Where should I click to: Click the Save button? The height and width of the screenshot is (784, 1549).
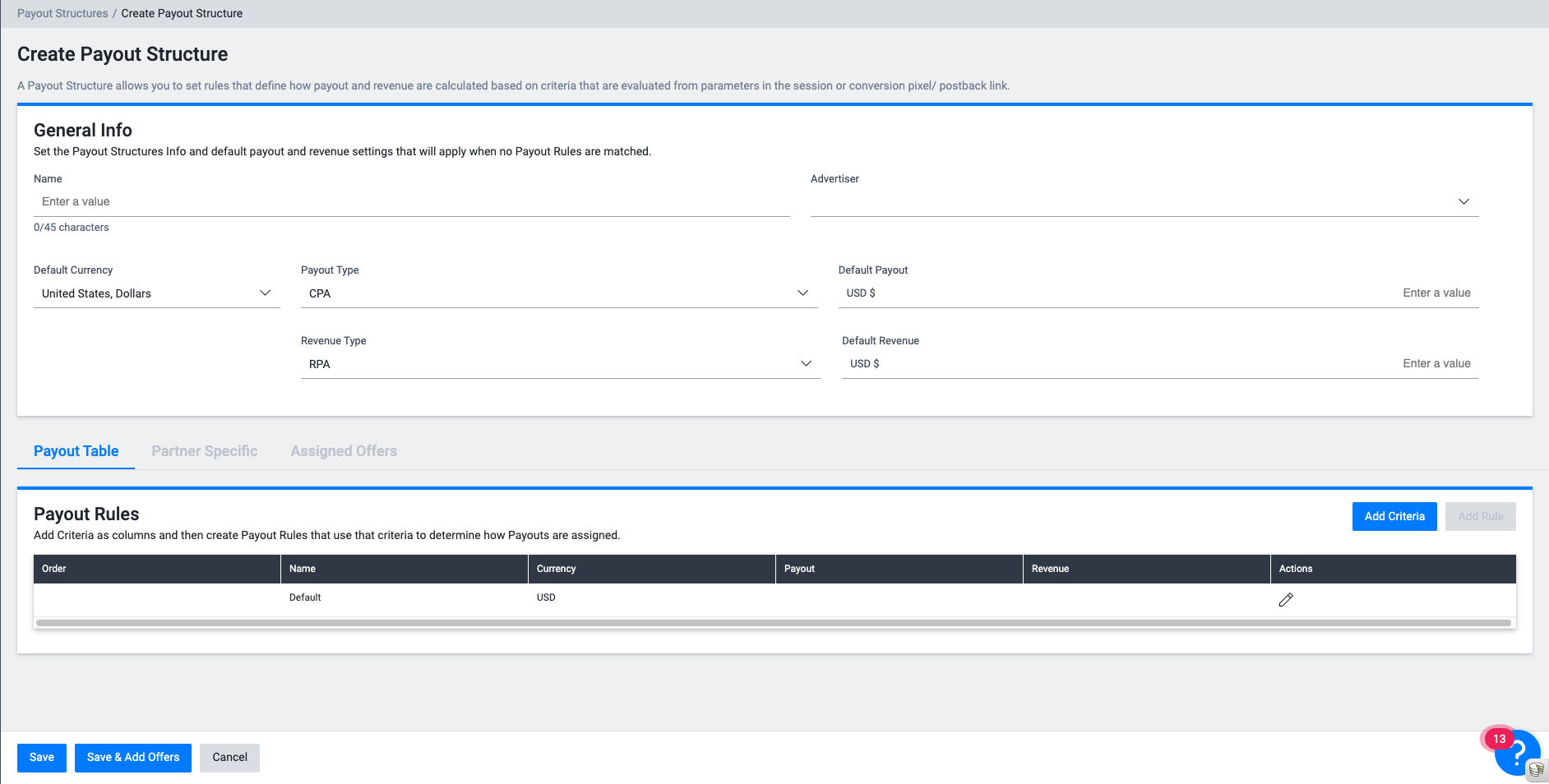click(x=42, y=758)
